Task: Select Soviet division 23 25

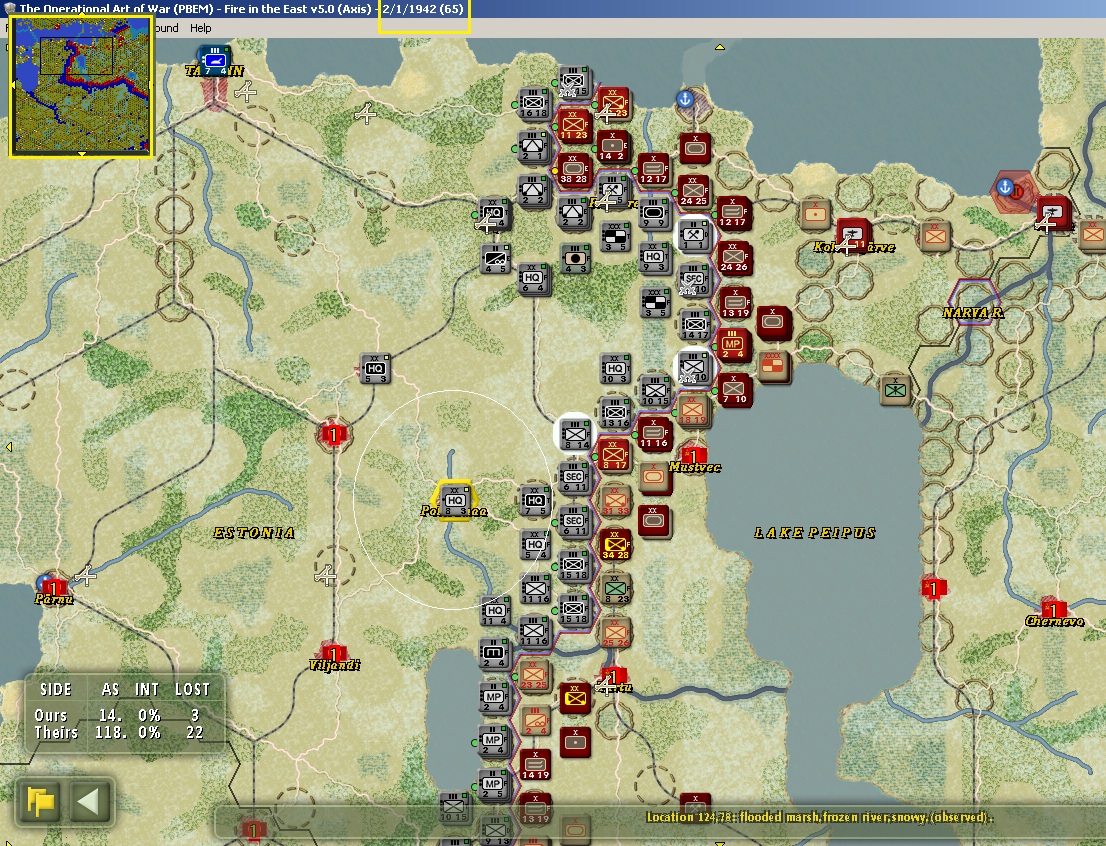Action: pos(533,676)
